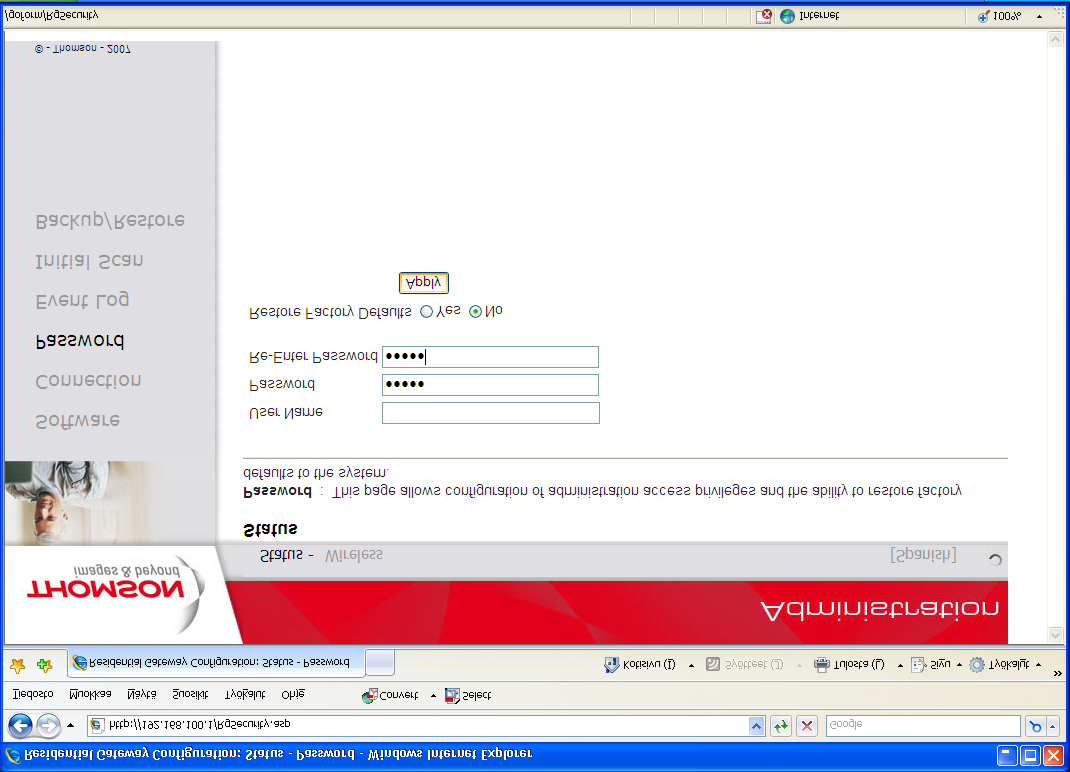Screen dimensions: 1070x772
Task: Click the Google search box
Action: pyautogui.click(x=923, y=725)
